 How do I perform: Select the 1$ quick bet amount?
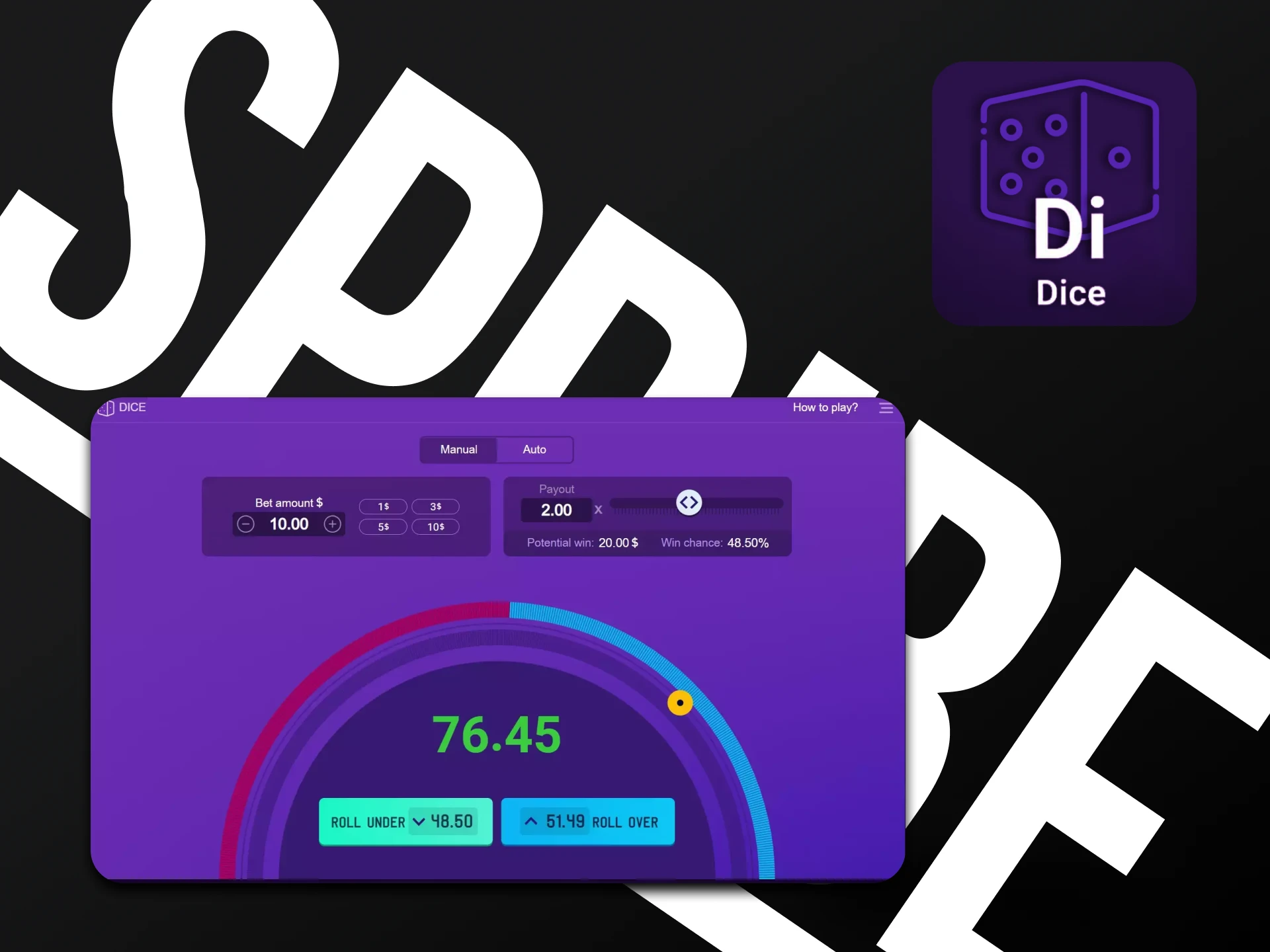coord(384,505)
